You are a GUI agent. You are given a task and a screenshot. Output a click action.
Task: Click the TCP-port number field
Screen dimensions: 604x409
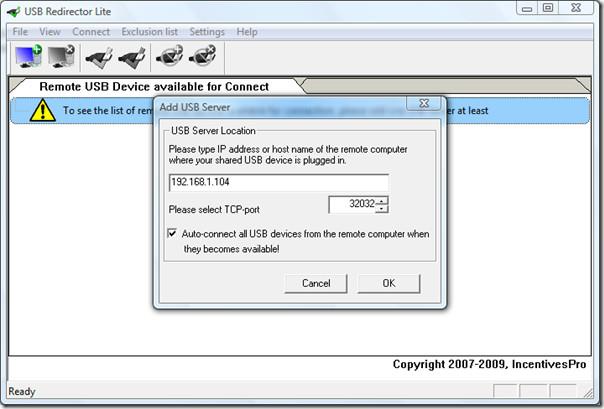(x=351, y=205)
